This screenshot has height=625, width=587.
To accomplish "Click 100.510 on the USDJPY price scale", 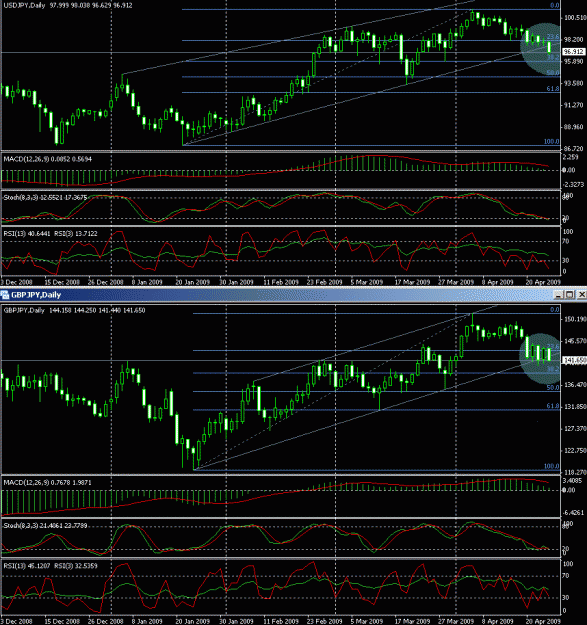I will [x=575, y=18].
